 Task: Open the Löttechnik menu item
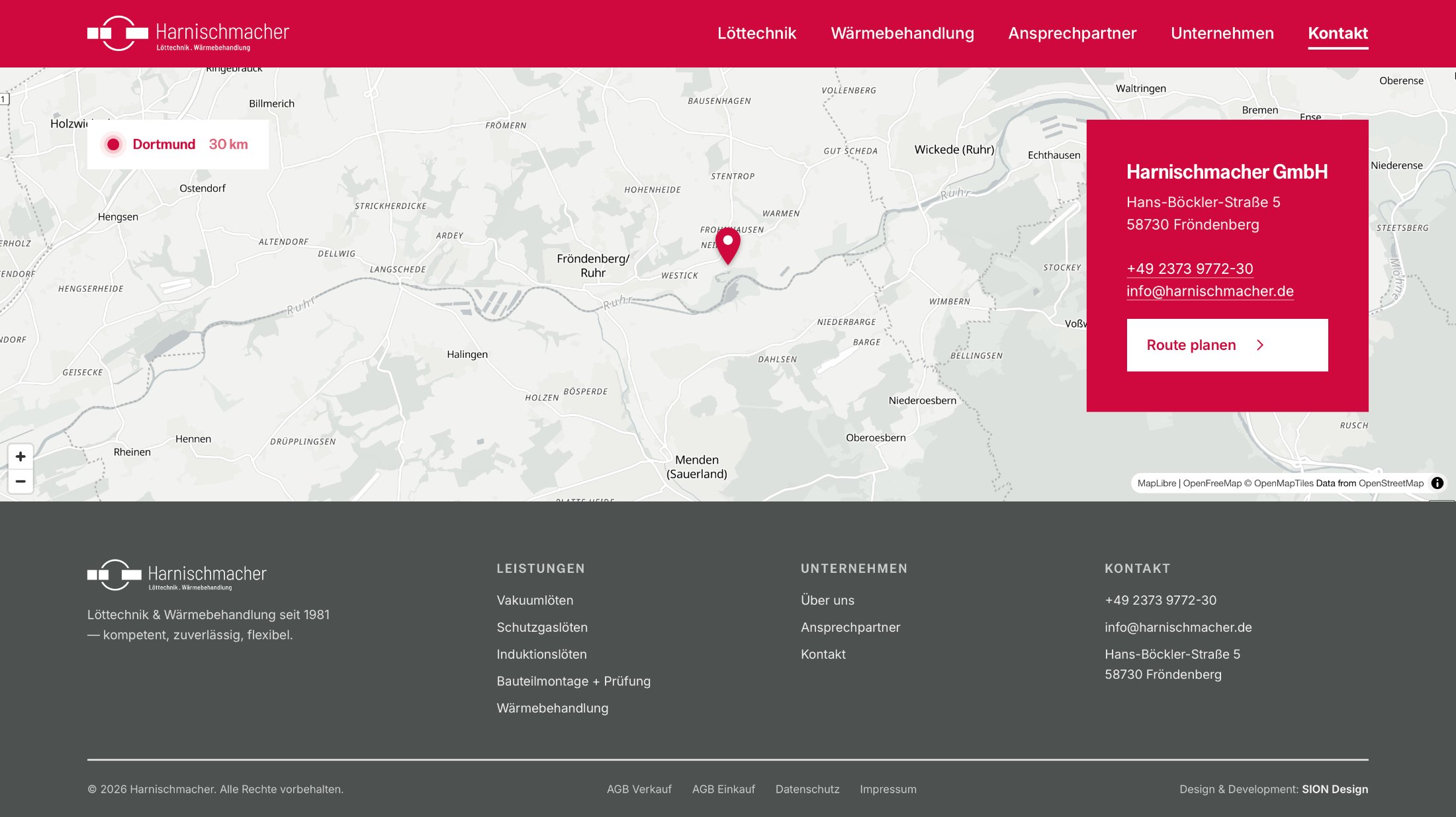[x=756, y=33]
